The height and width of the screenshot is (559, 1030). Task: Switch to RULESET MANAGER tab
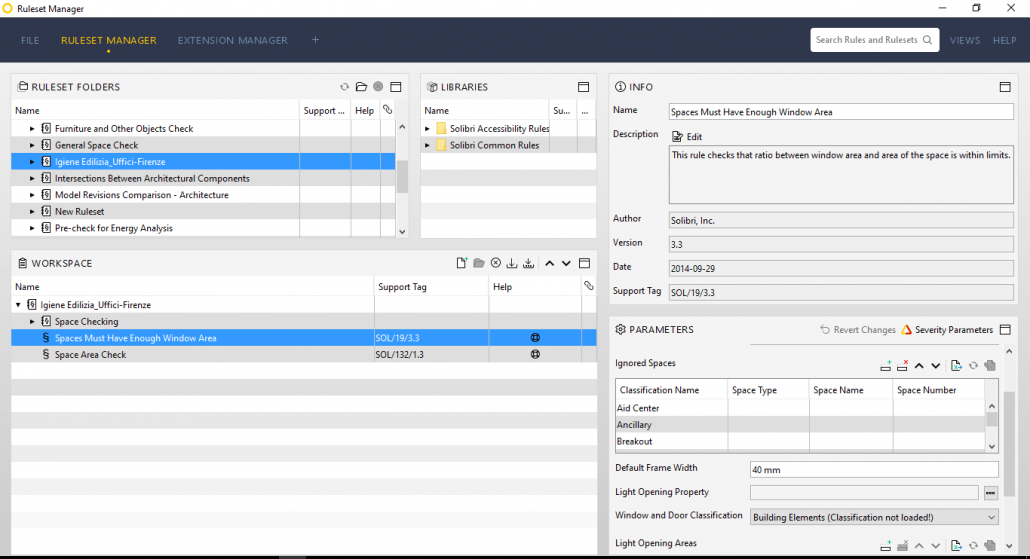(109, 40)
